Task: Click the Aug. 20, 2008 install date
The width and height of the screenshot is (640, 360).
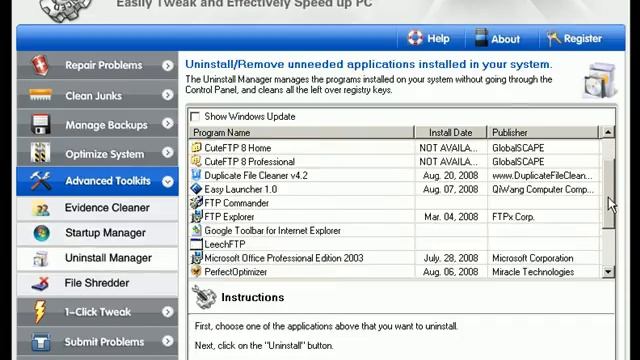Action: (451, 176)
